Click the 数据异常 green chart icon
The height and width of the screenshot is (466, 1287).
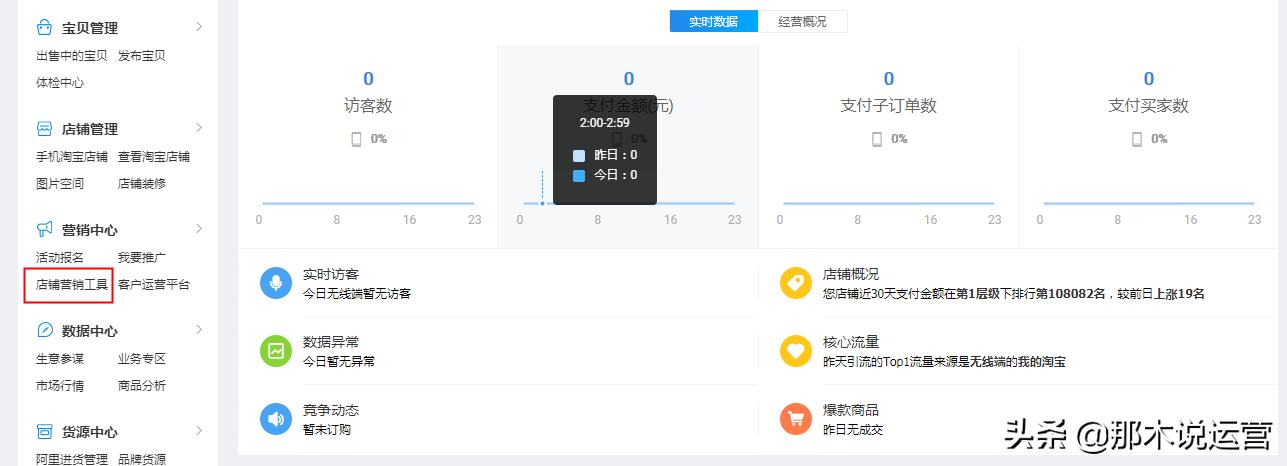[276, 351]
